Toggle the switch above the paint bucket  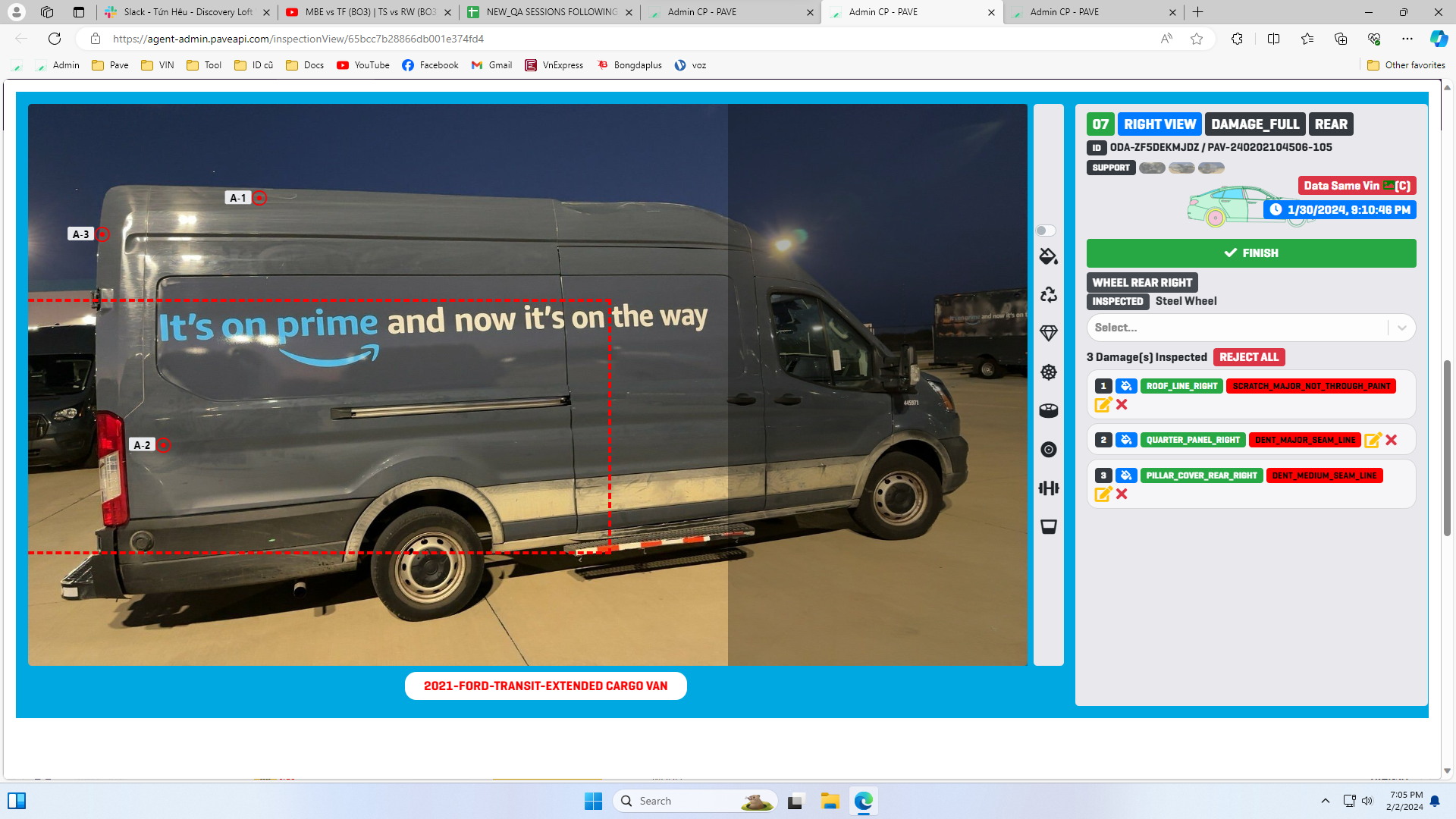tap(1045, 231)
